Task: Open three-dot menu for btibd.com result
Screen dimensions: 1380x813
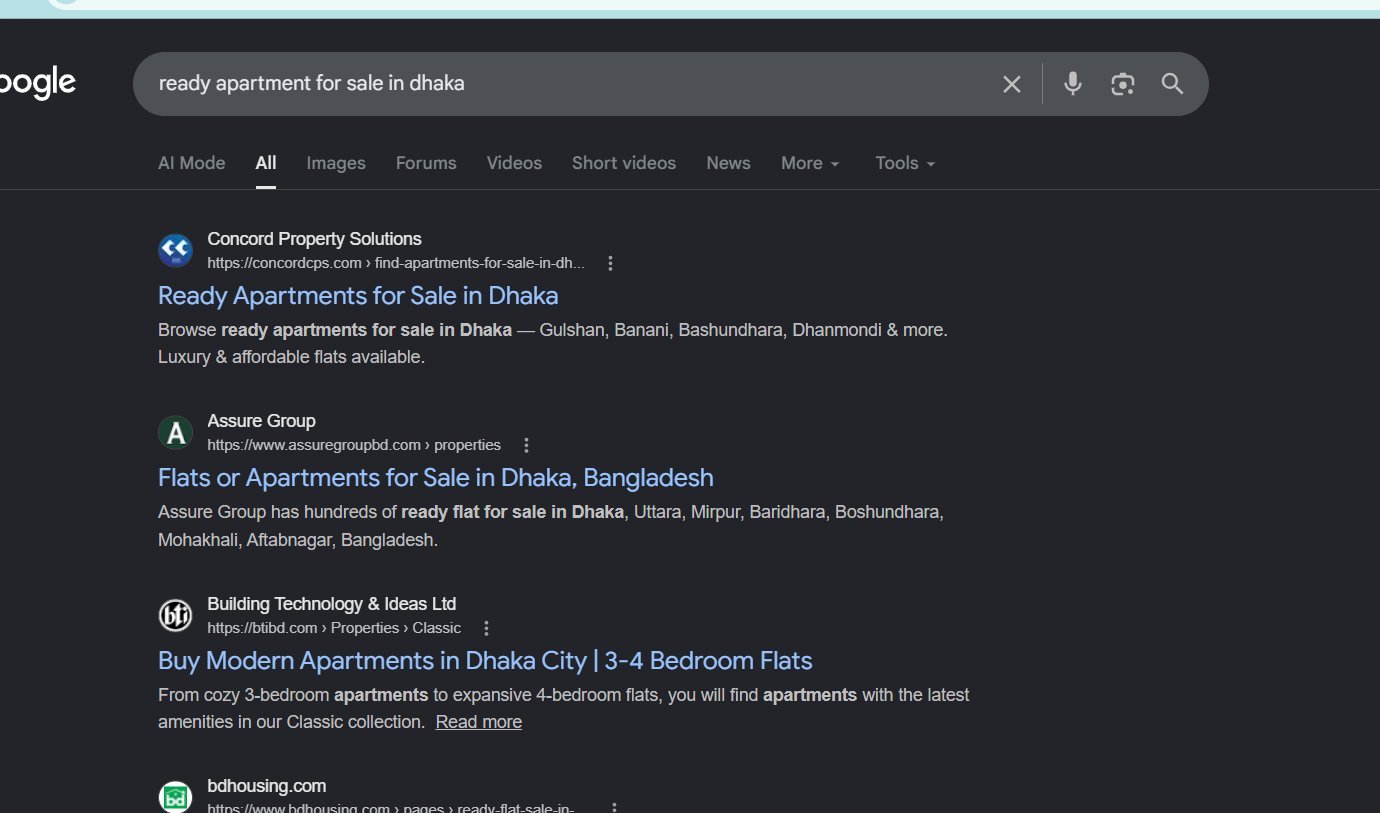Action: point(487,628)
